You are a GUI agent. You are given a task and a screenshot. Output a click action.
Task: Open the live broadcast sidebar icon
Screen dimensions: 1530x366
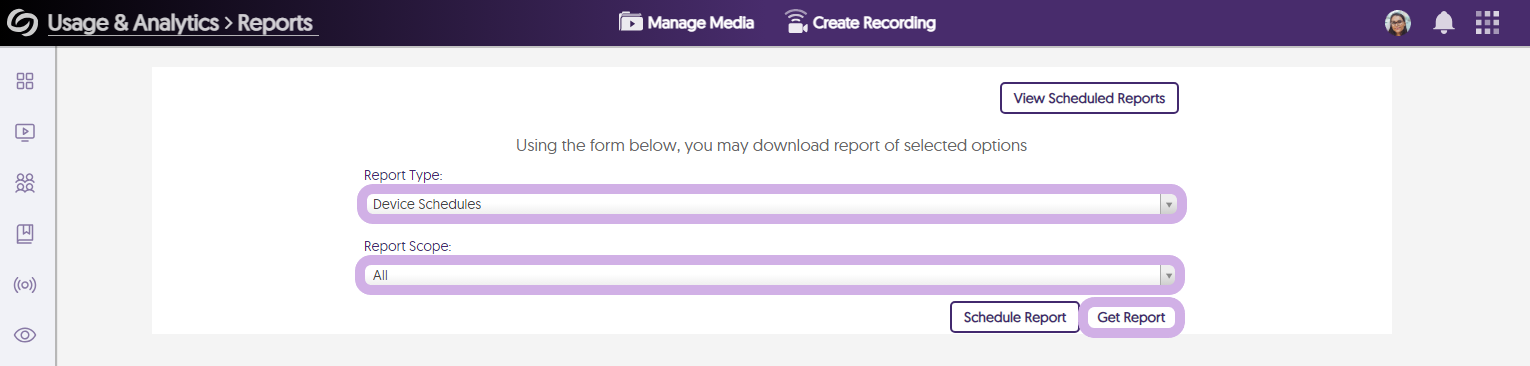[x=25, y=285]
